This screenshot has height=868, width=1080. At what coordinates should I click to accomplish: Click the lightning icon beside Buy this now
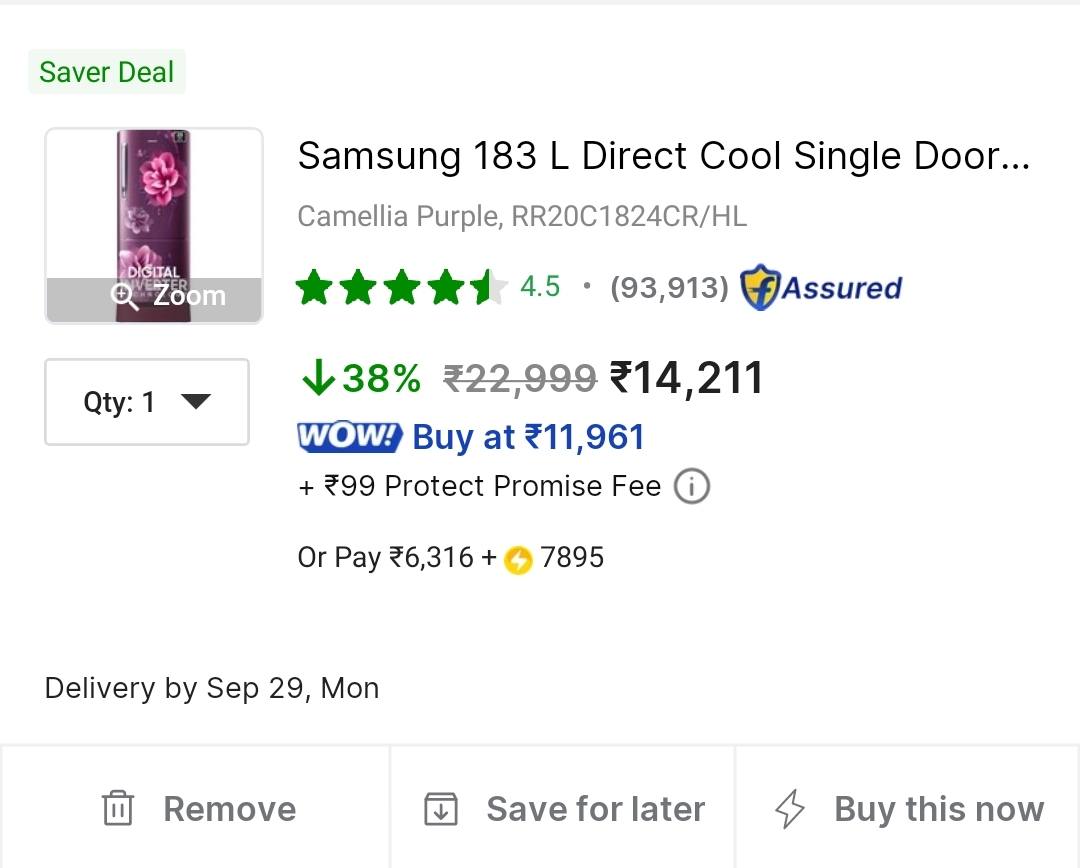[790, 808]
